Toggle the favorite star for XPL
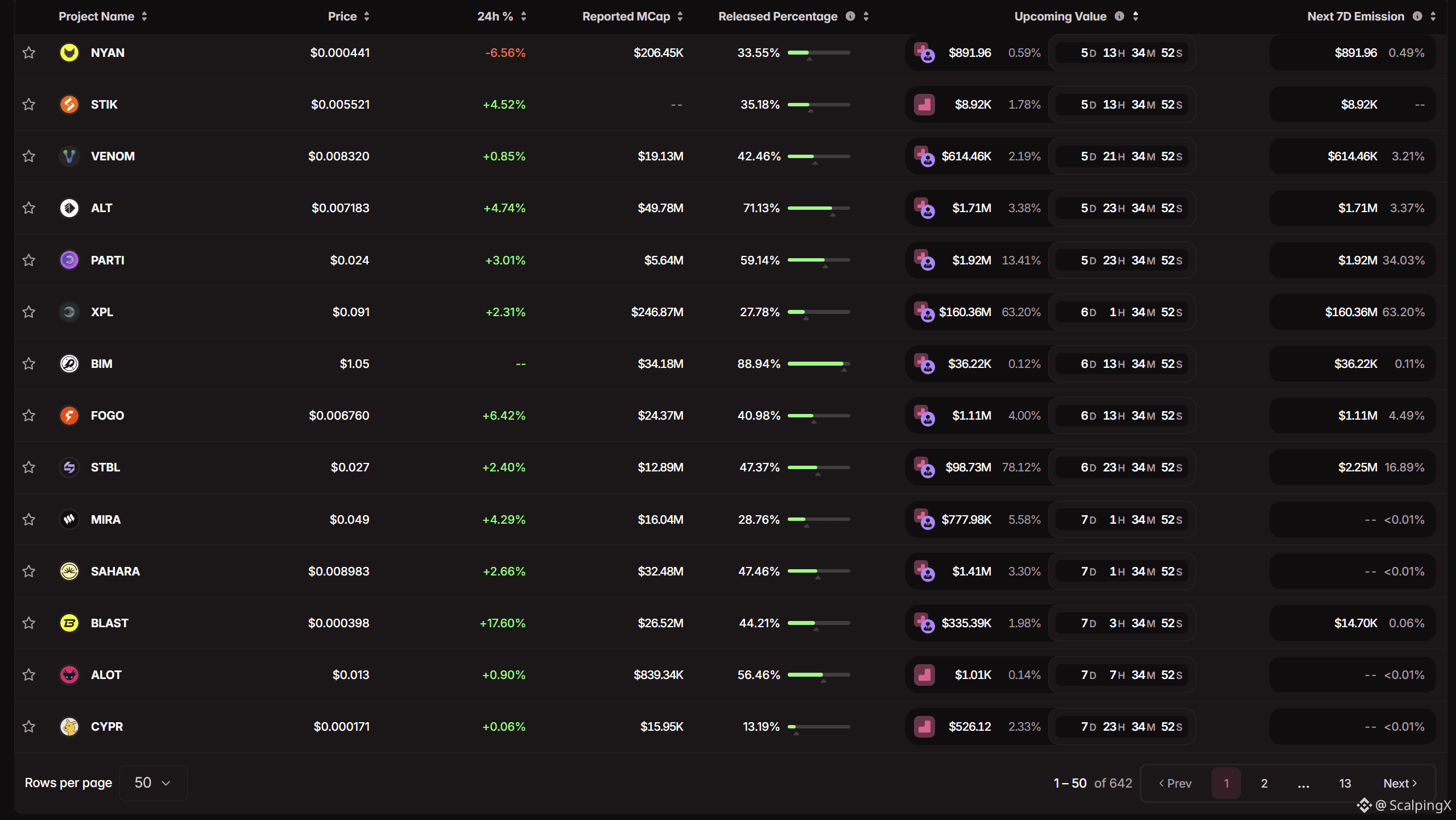1456x820 pixels. [29, 312]
